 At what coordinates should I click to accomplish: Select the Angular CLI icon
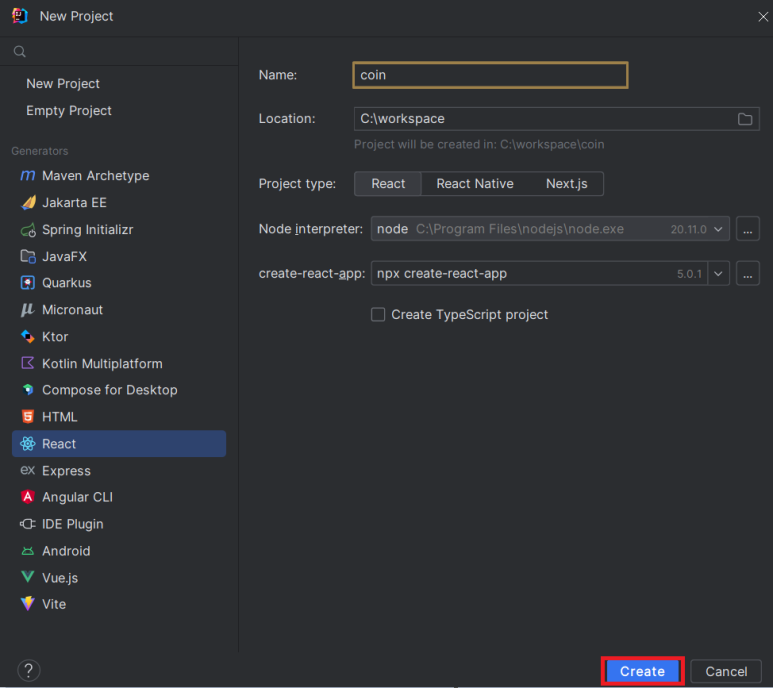[28, 497]
